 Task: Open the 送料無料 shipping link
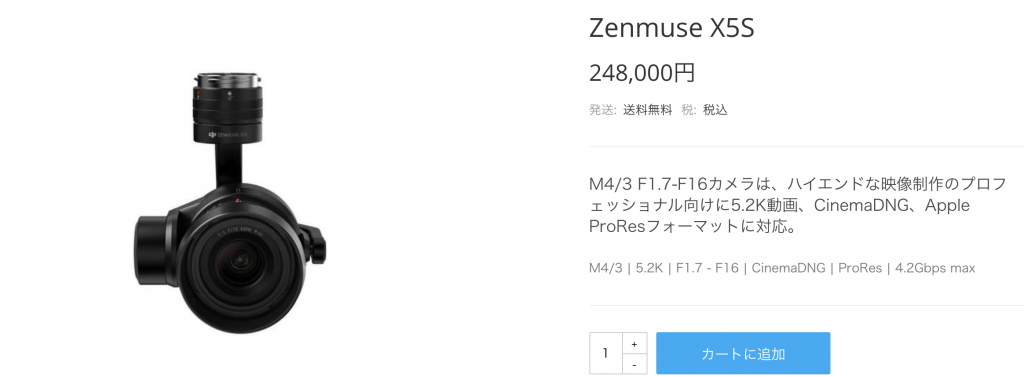[x=647, y=110]
